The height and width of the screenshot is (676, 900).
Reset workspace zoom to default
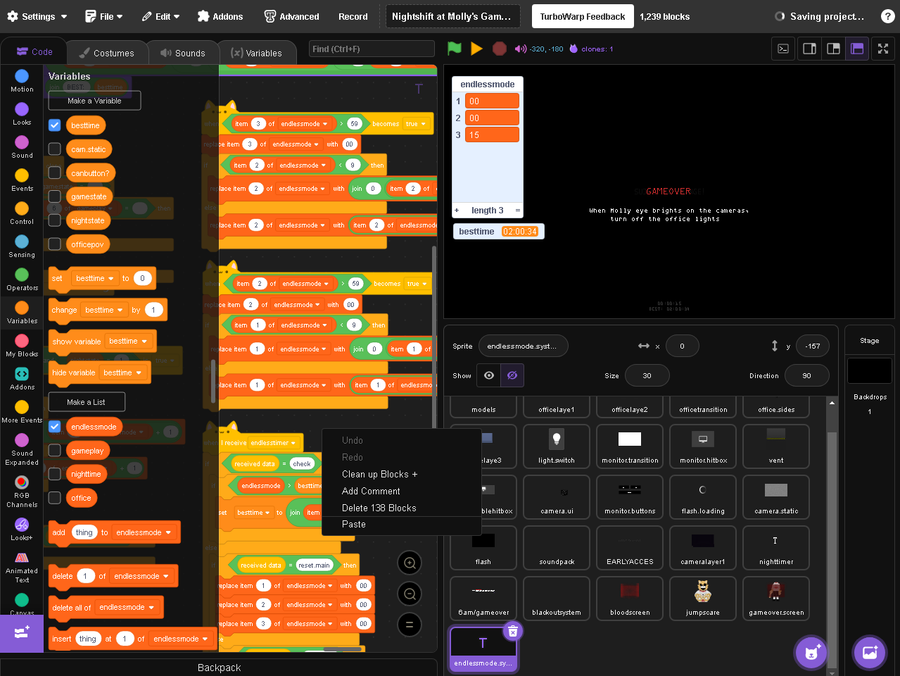pos(410,625)
